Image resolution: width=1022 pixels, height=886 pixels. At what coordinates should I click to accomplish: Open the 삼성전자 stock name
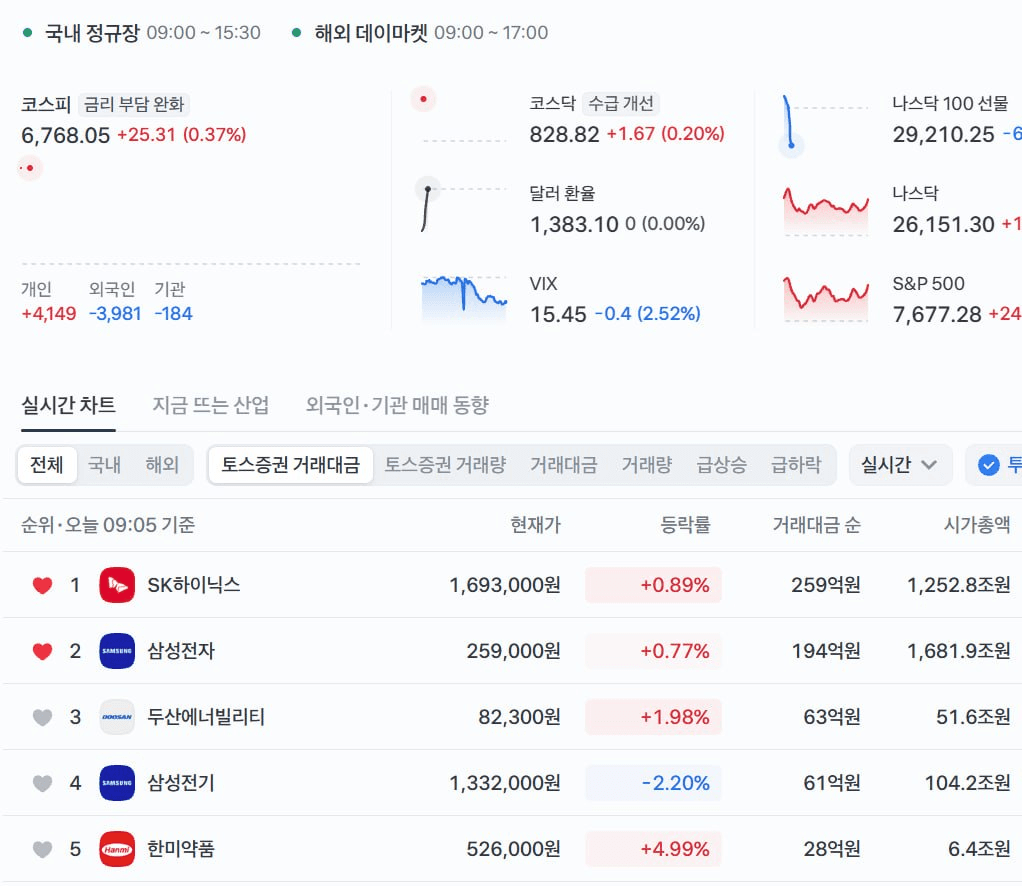click(181, 651)
